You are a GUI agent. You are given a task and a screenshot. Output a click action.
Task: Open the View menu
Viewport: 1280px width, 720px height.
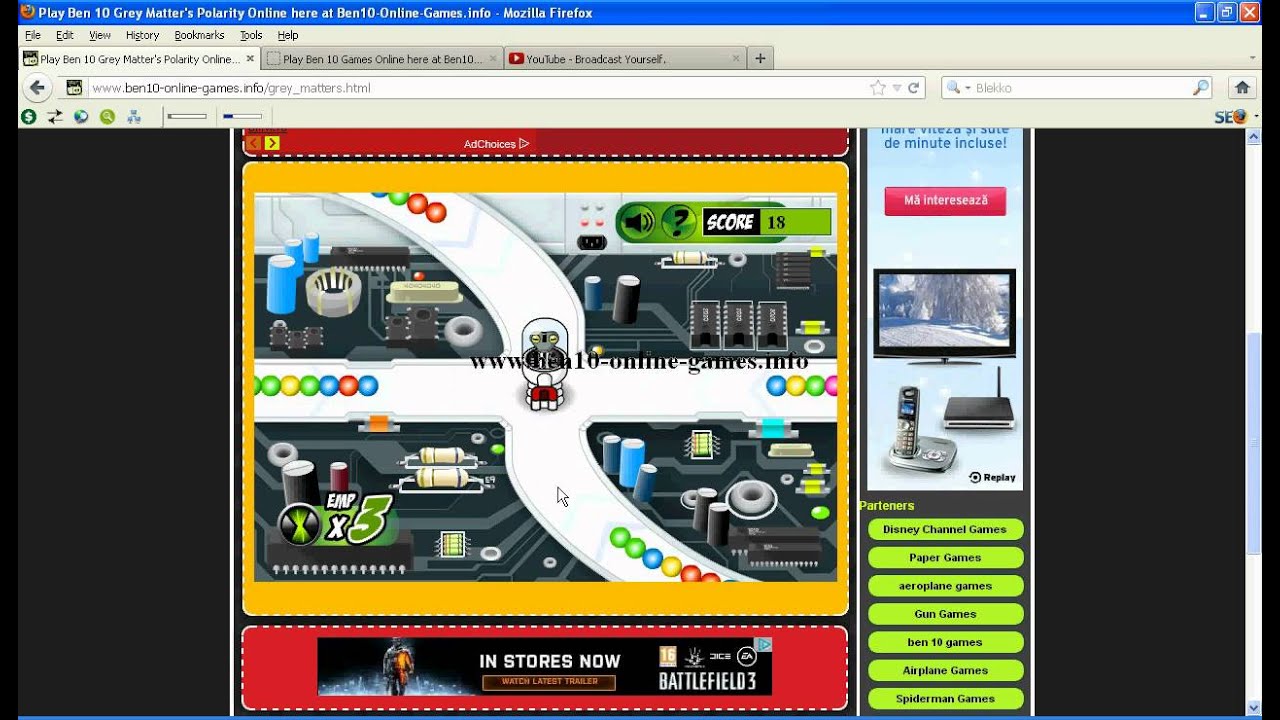click(100, 35)
